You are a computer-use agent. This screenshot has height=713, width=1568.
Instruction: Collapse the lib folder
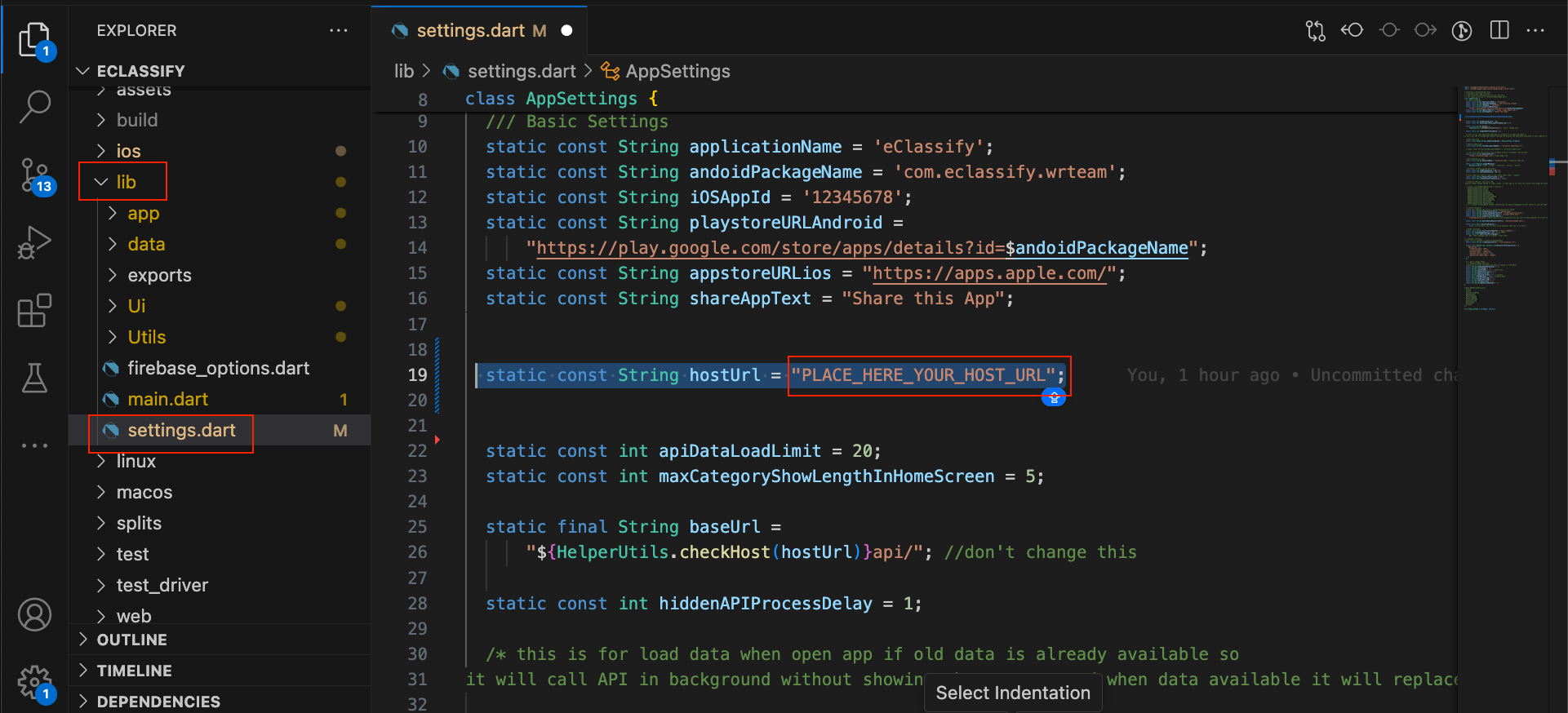coord(125,182)
